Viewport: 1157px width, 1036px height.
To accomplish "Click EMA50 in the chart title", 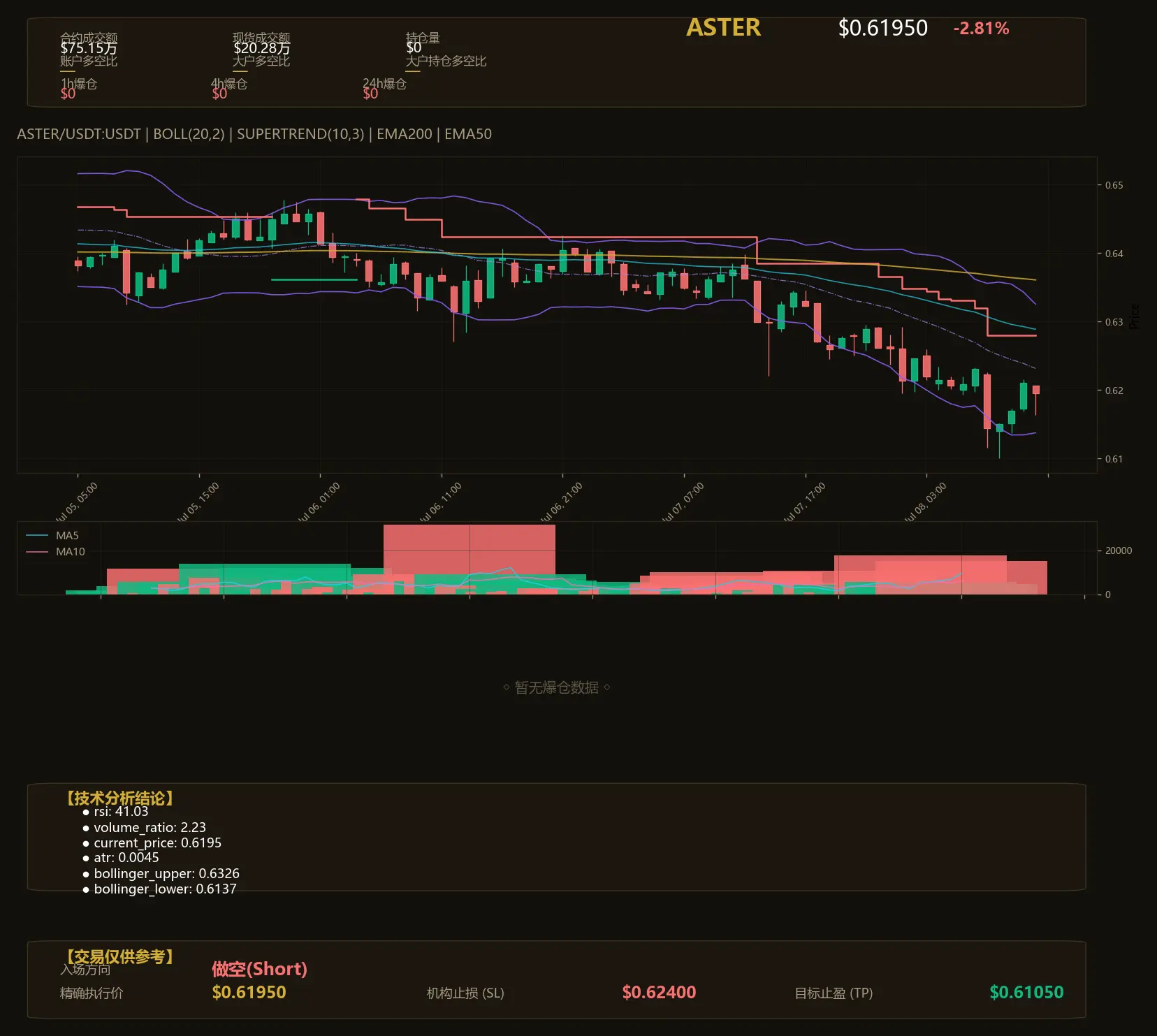I will pos(468,134).
